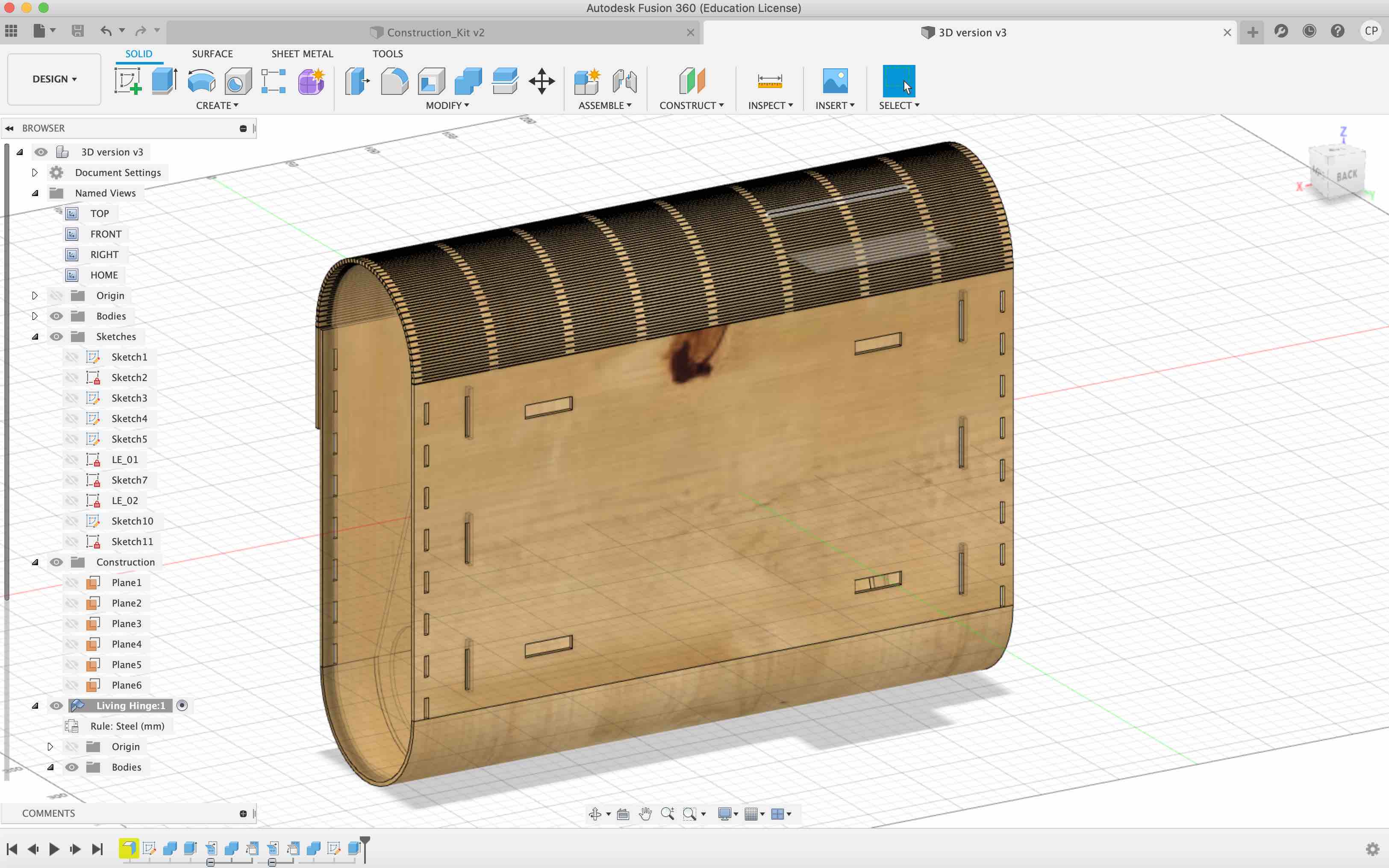Select the Pan hand tool
The image size is (1389, 868).
pyautogui.click(x=645, y=813)
